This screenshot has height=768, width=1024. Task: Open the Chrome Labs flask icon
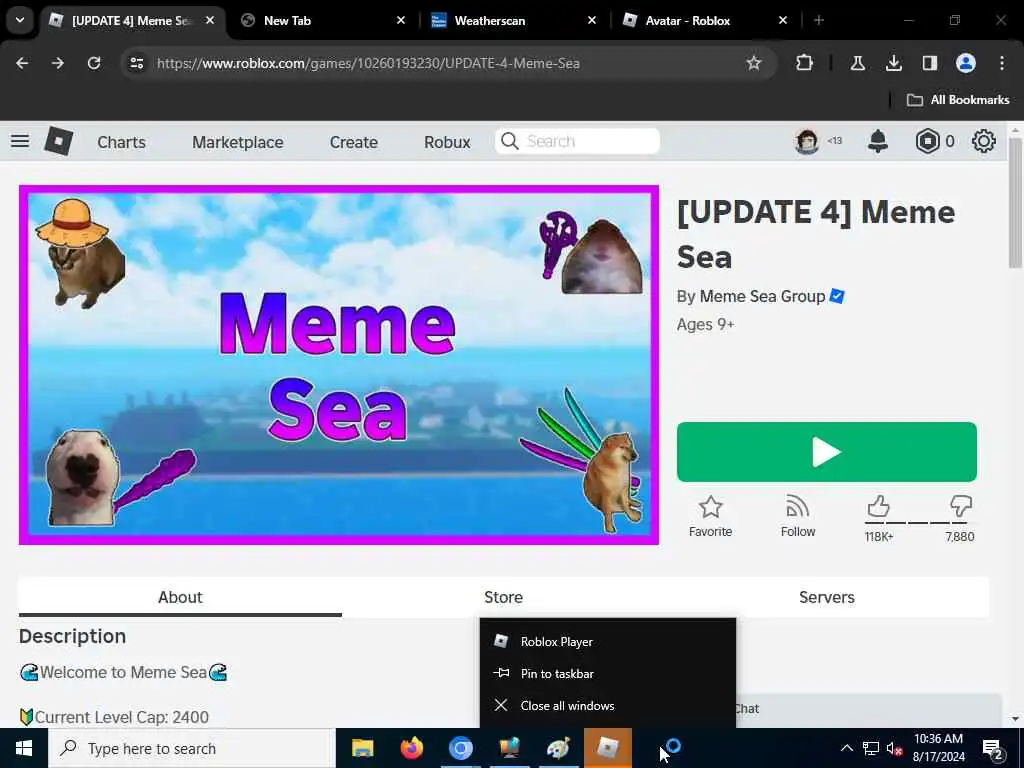click(x=857, y=63)
